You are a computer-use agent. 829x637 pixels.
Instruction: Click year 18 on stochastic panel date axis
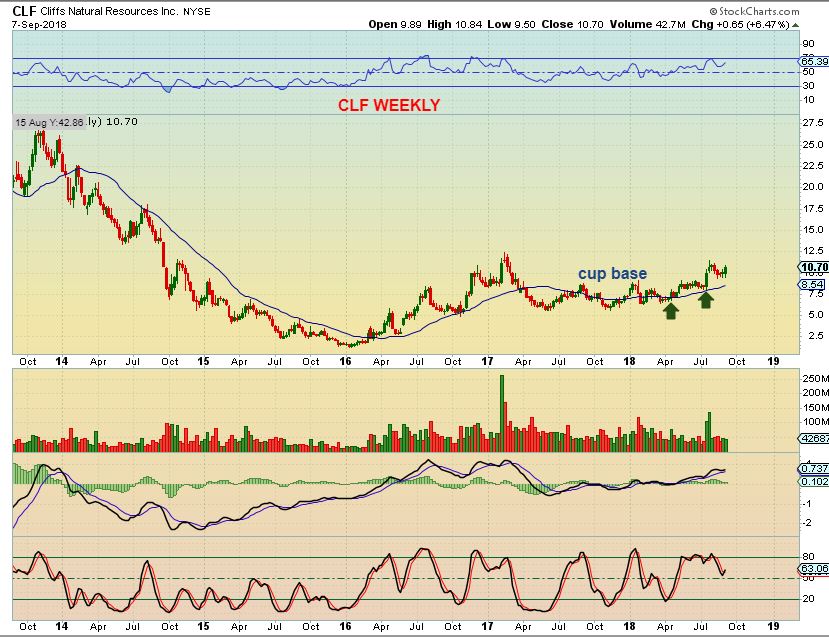(629, 626)
